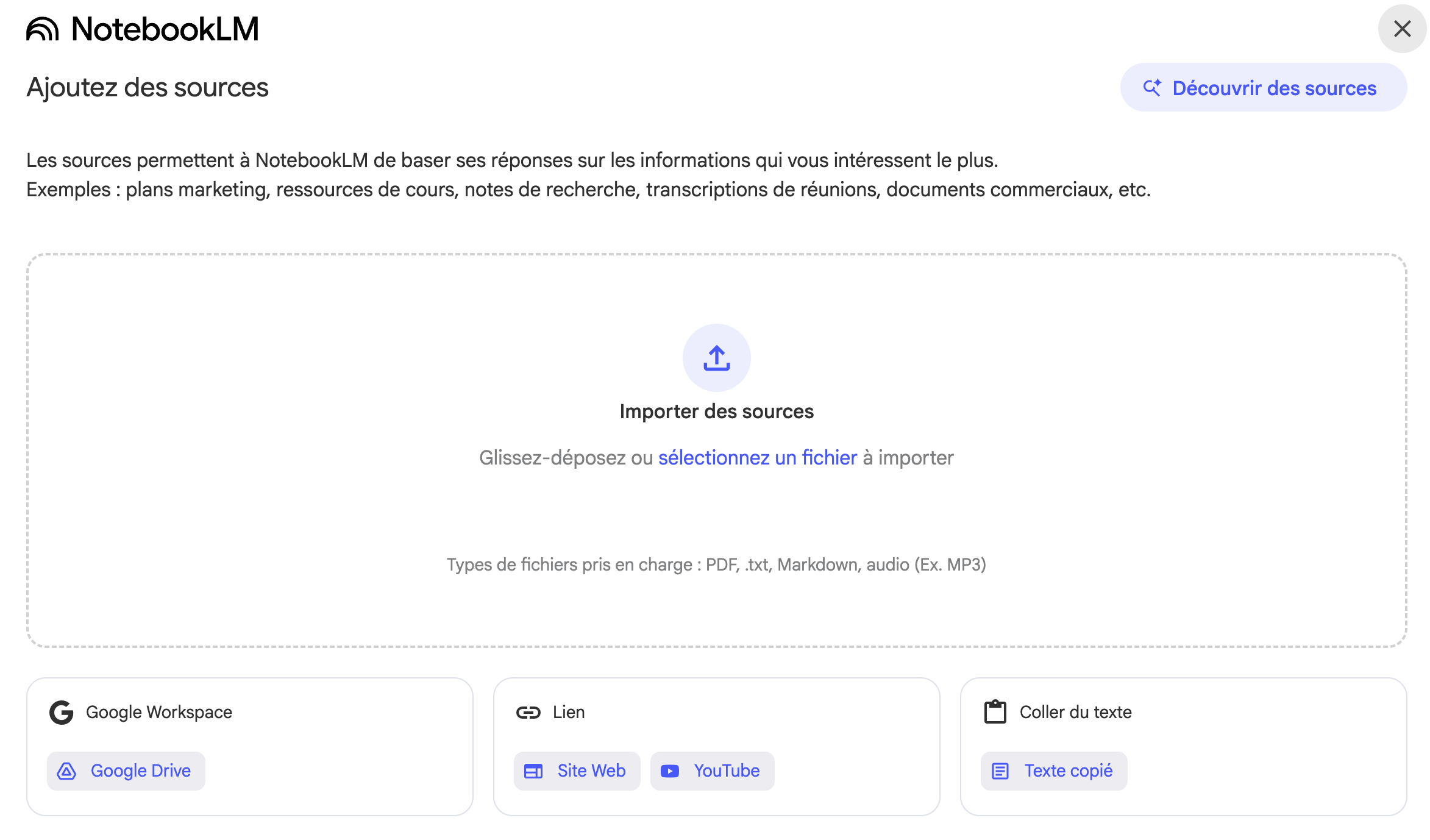Click the clipboard icon beside Coller du texte
1430x840 pixels.
point(995,712)
